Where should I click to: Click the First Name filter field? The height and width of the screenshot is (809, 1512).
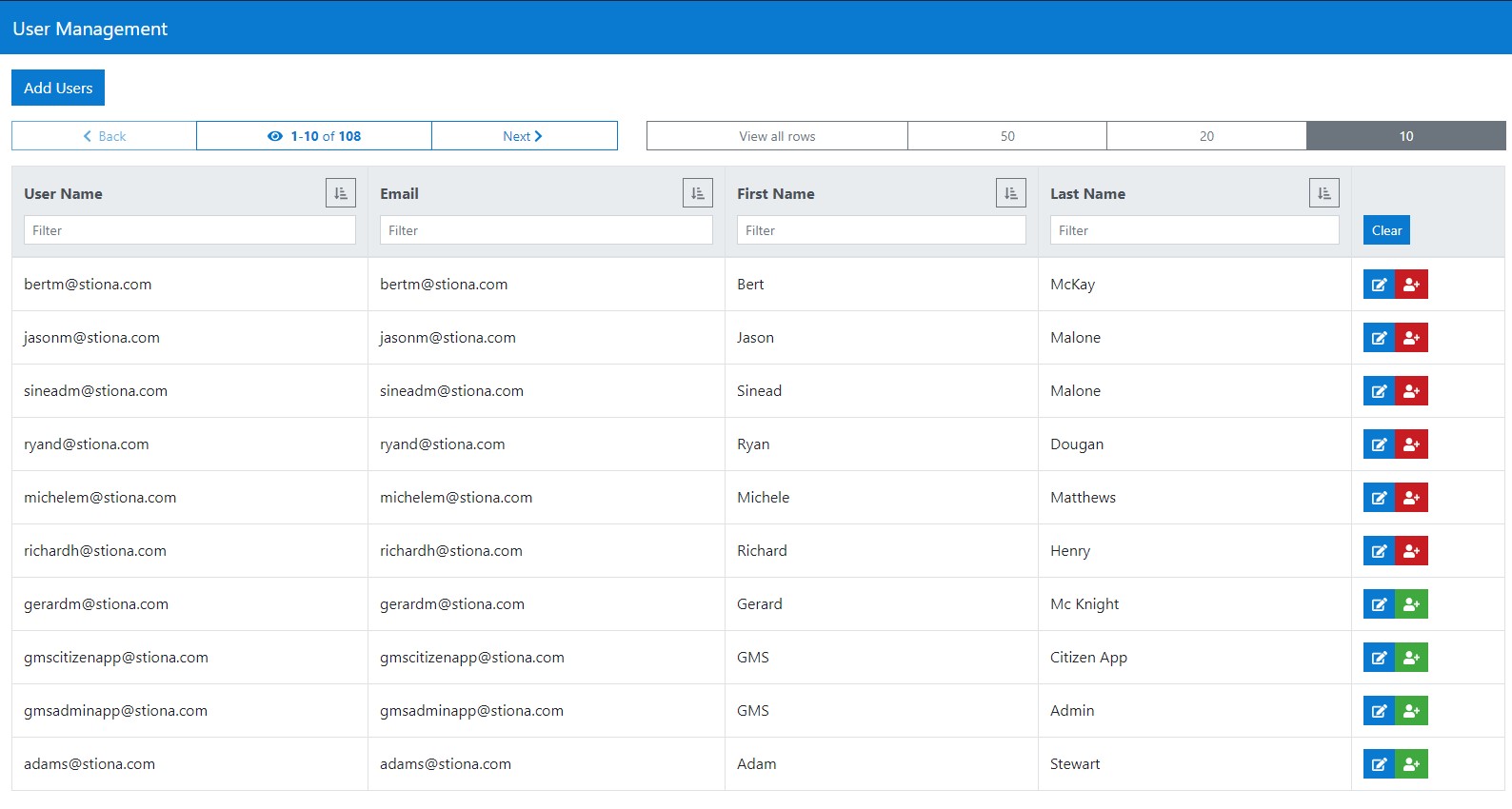pyautogui.click(x=881, y=230)
